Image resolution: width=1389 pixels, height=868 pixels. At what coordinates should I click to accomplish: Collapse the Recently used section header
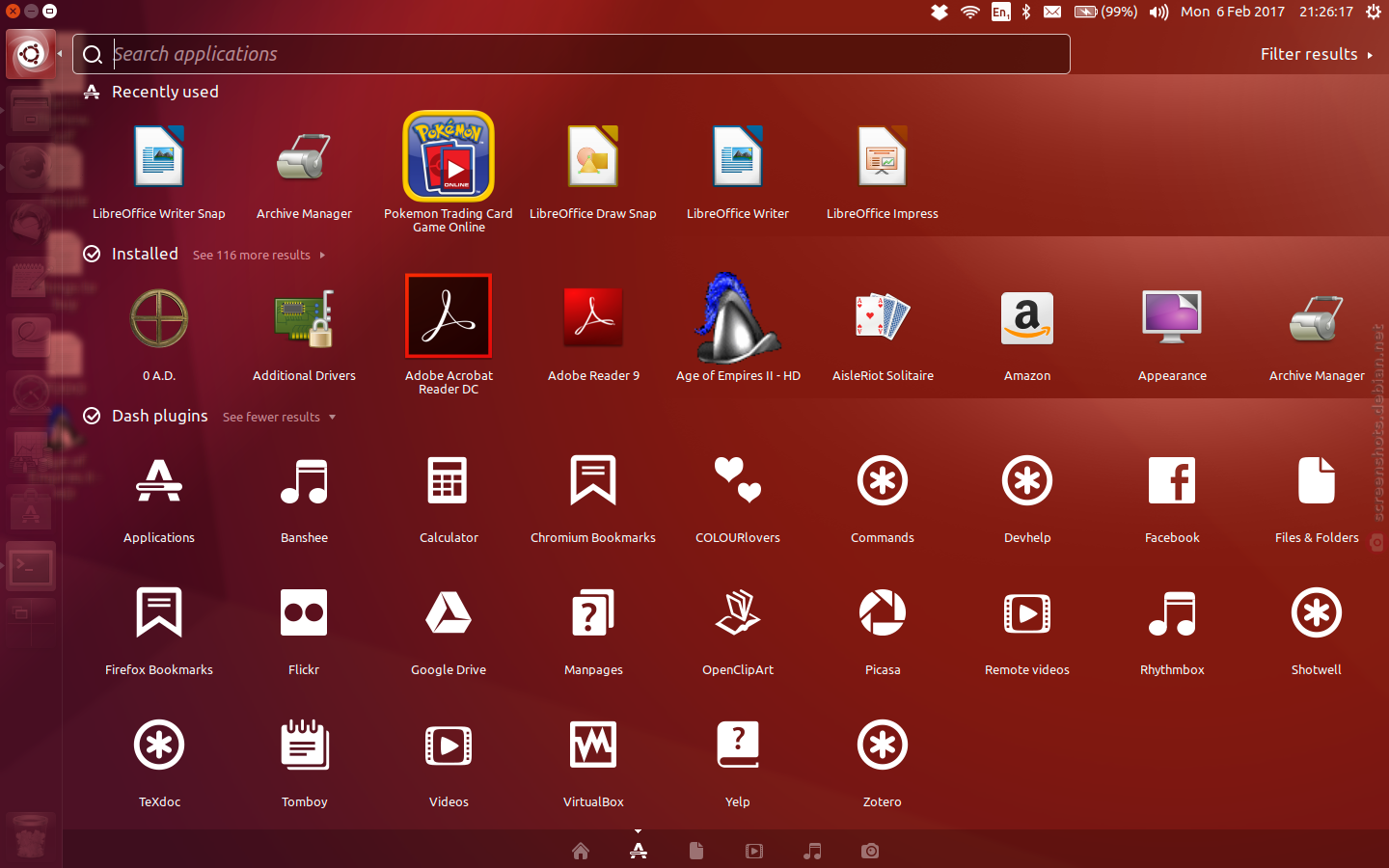click(150, 92)
